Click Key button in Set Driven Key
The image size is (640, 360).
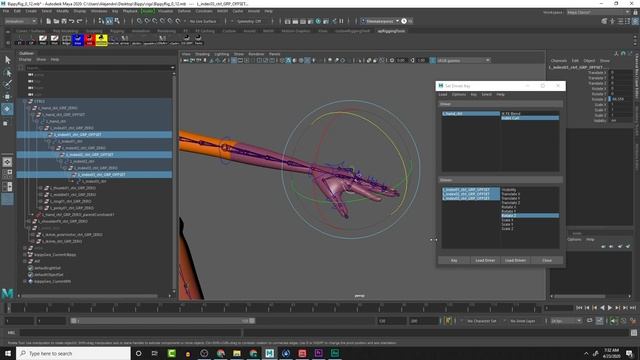tap(454, 260)
